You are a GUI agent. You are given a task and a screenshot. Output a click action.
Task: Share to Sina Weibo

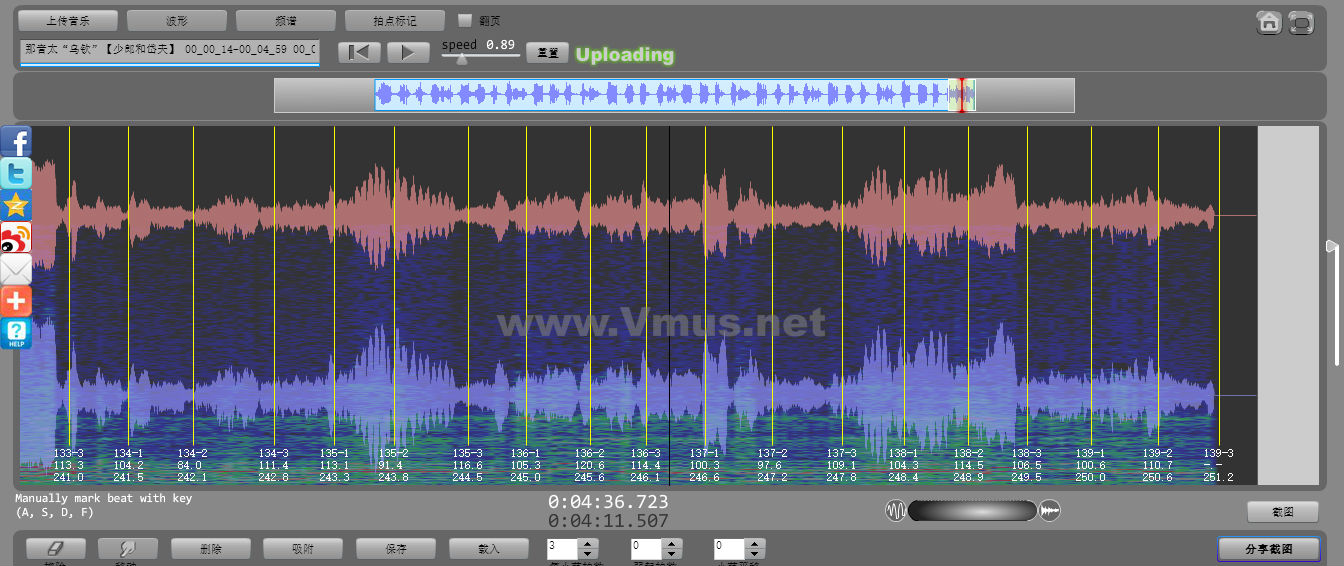tap(16, 238)
